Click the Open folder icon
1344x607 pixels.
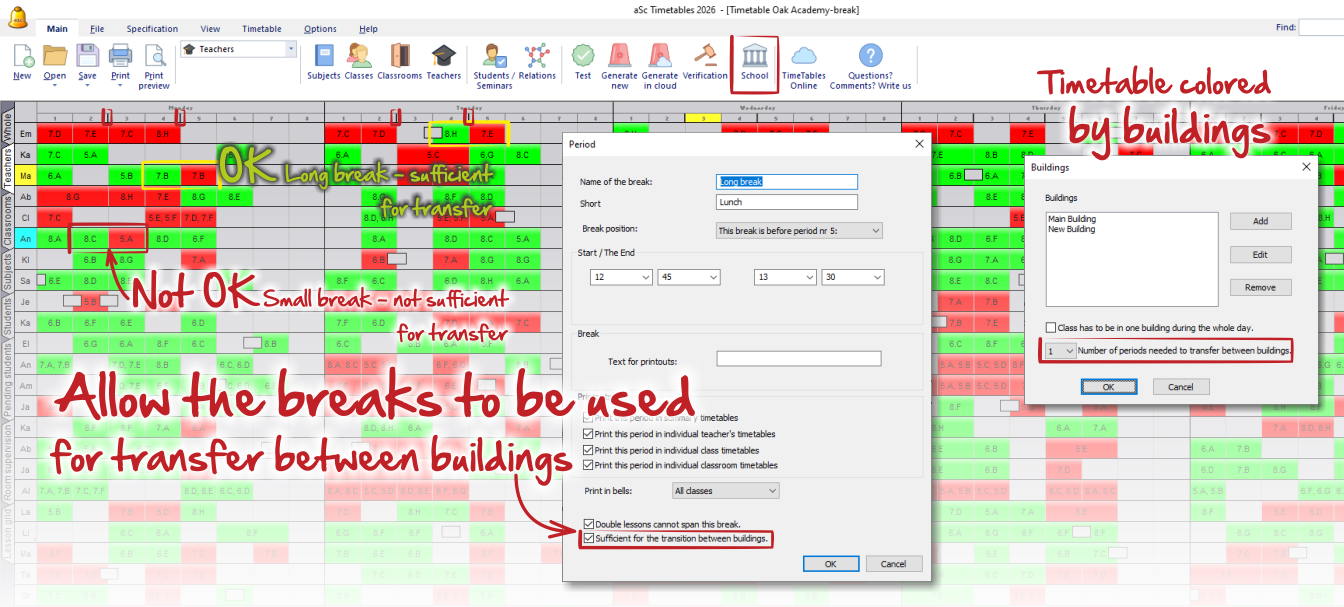click(x=55, y=56)
